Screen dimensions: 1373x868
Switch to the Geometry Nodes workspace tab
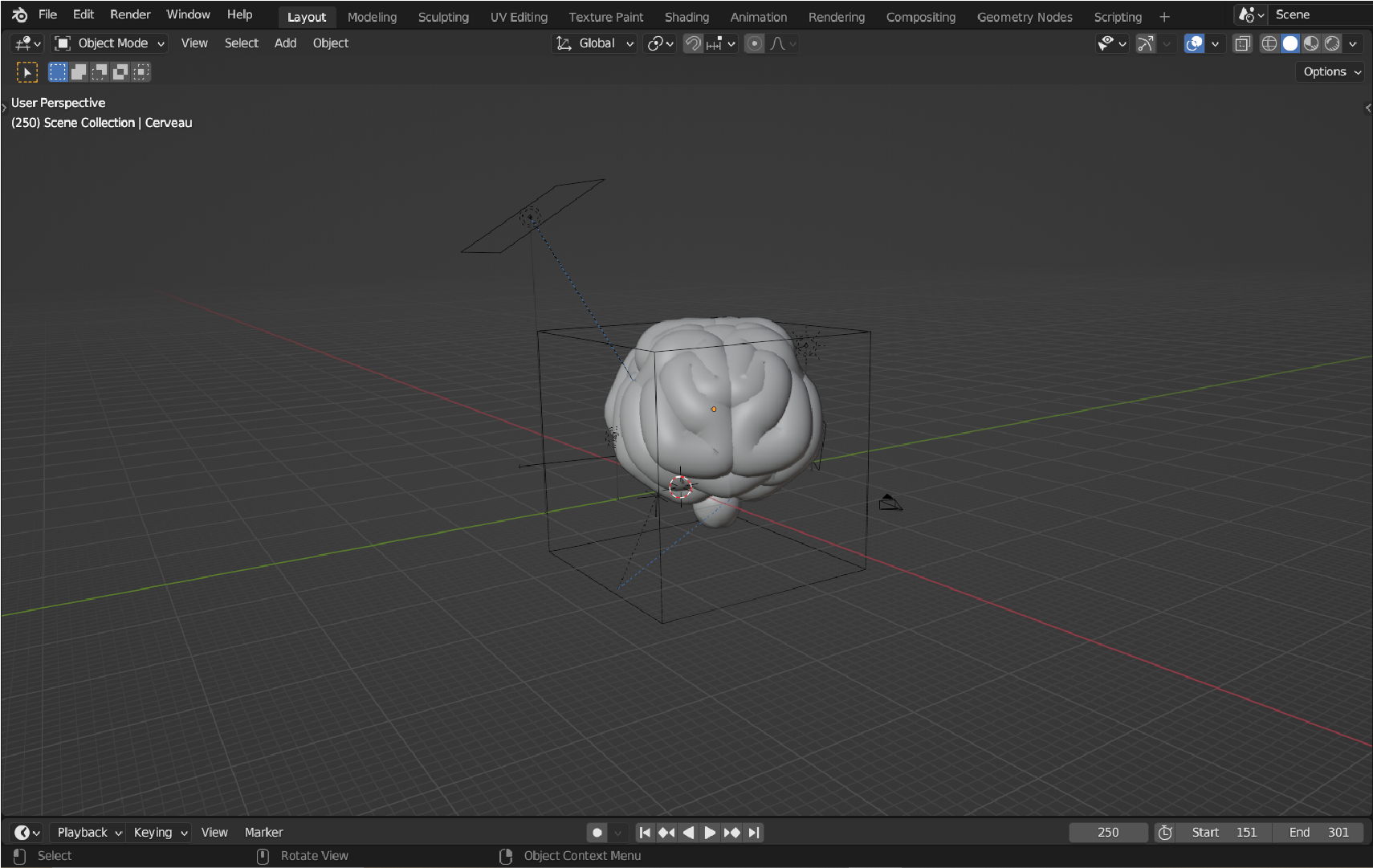(1025, 17)
